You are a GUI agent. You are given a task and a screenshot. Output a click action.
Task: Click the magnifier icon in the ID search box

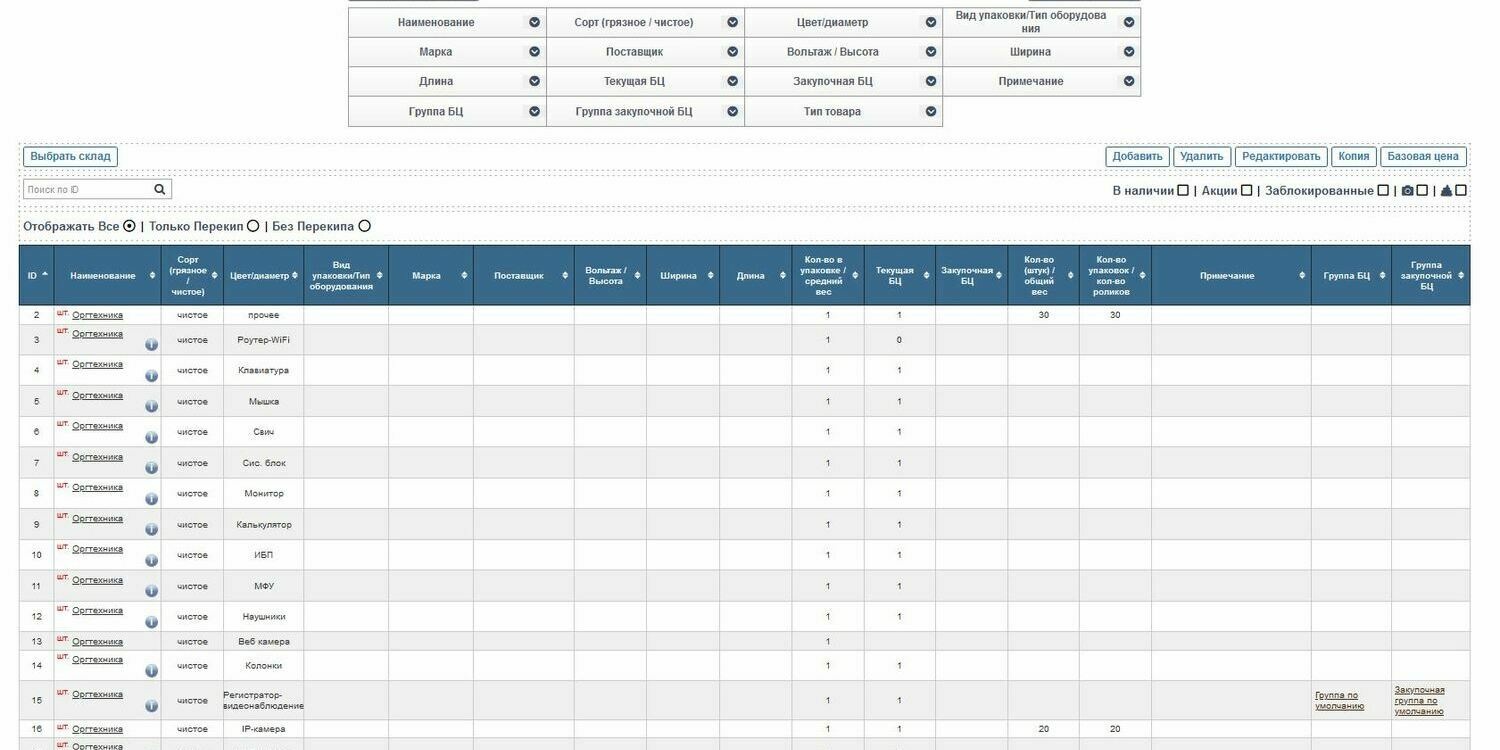pyautogui.click(x=160, y=189)
